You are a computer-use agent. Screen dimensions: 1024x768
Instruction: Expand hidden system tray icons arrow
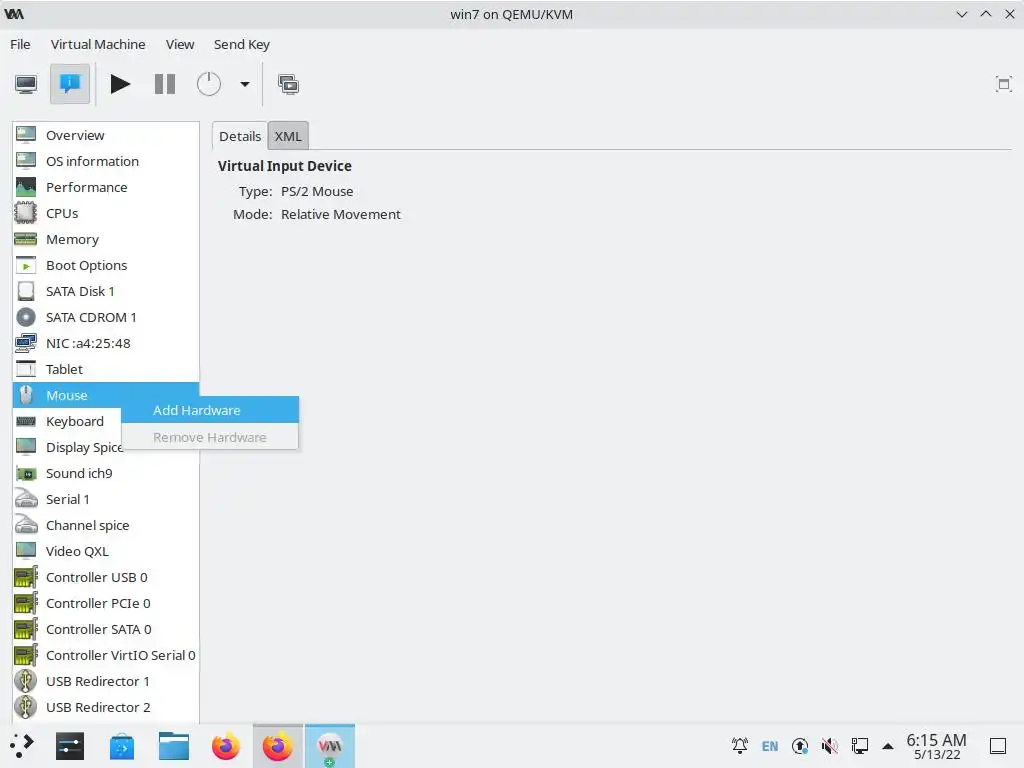pos(888,746)
